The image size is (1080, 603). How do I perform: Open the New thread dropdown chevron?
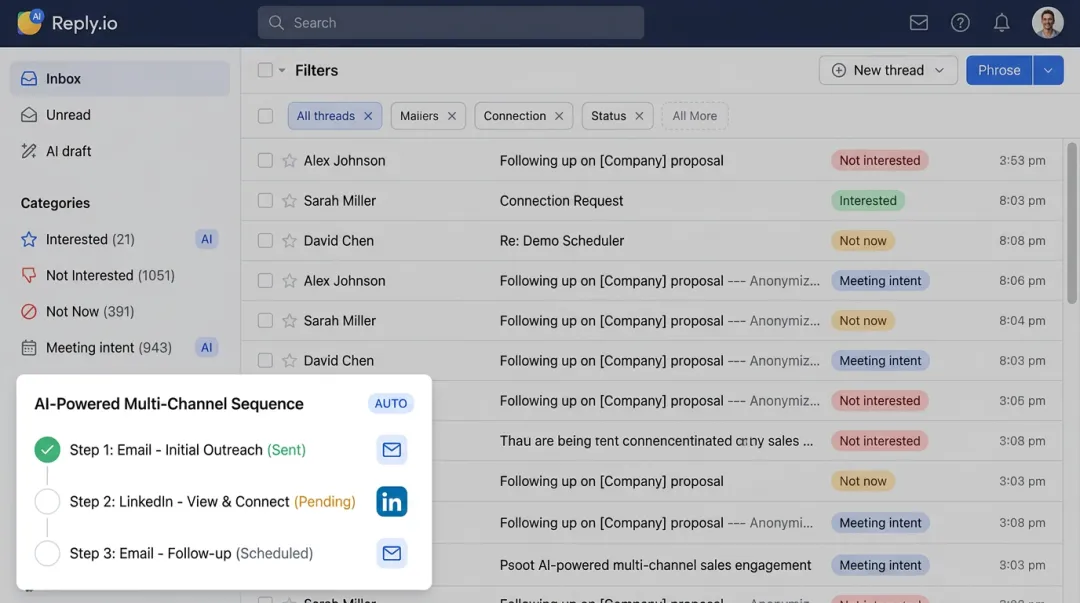point(939,70)
